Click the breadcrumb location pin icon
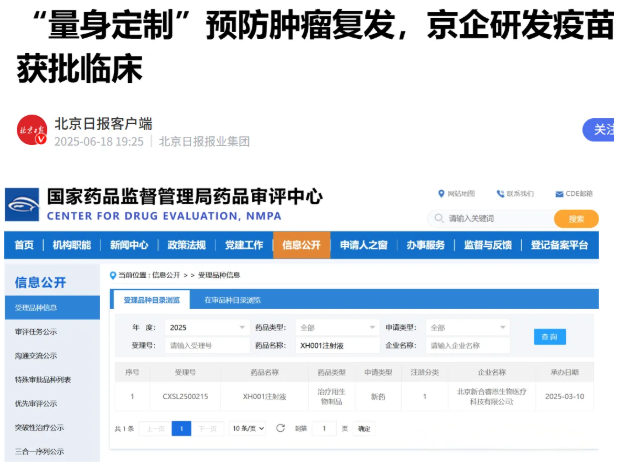628x466 pixels. pyautogui.click(x=113, y=274)
